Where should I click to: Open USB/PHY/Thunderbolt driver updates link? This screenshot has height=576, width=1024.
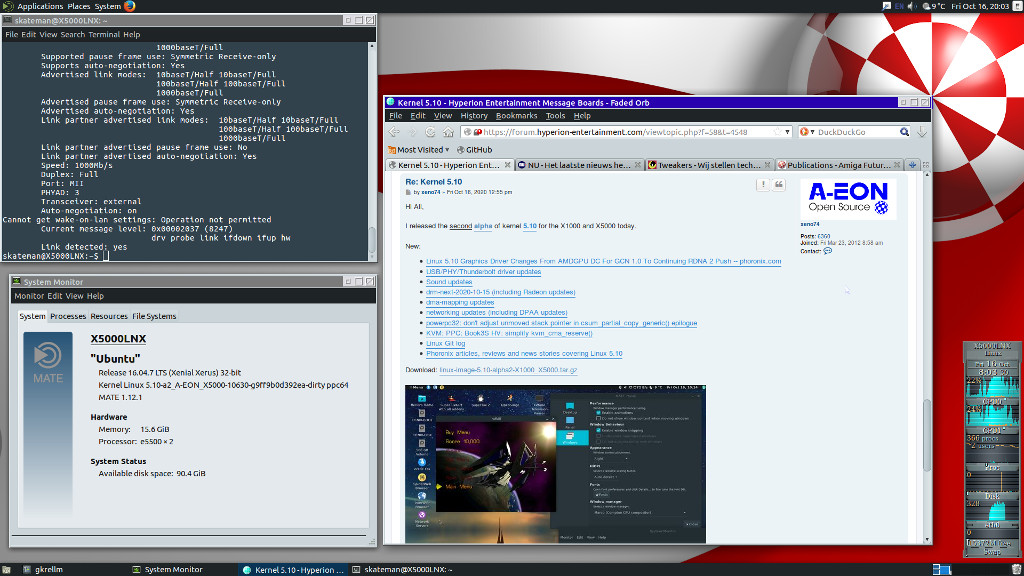click(483, 272)
